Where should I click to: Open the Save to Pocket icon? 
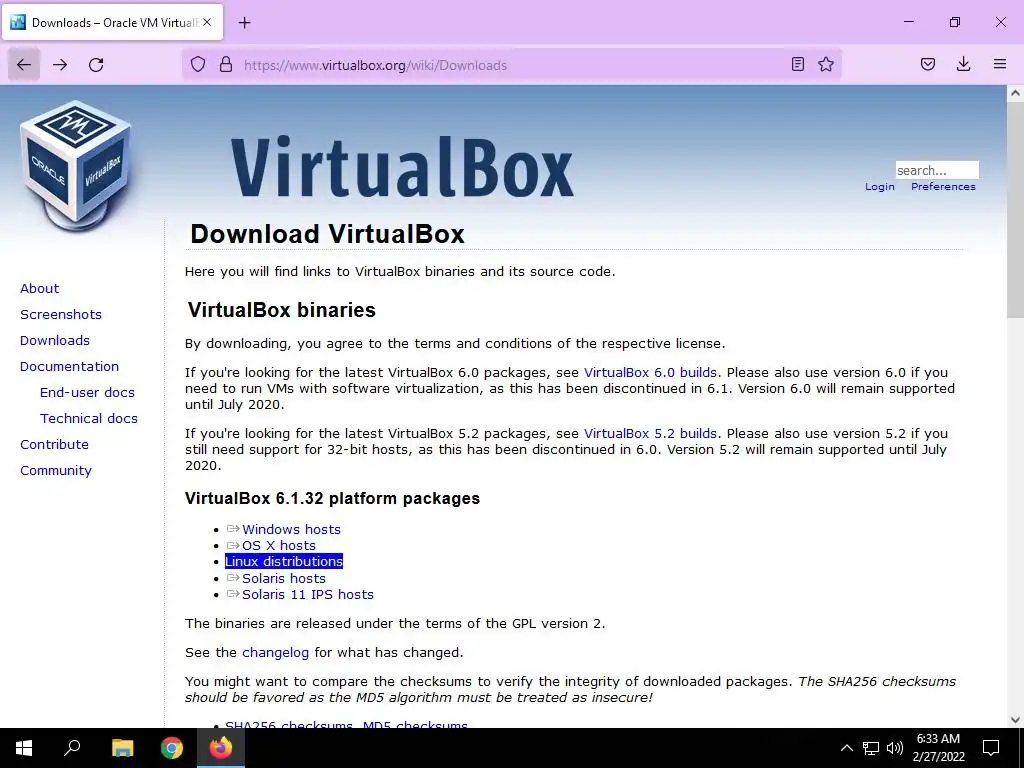(x=928, y=64)
